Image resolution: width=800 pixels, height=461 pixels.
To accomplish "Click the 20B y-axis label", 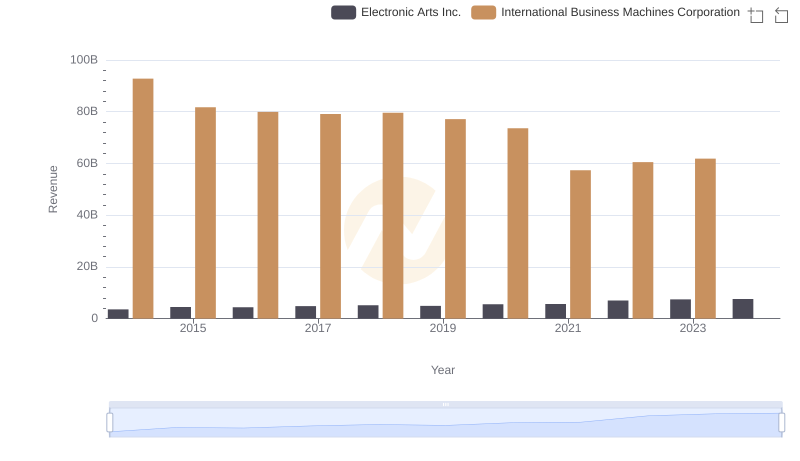I will click(x=87, y=266).
